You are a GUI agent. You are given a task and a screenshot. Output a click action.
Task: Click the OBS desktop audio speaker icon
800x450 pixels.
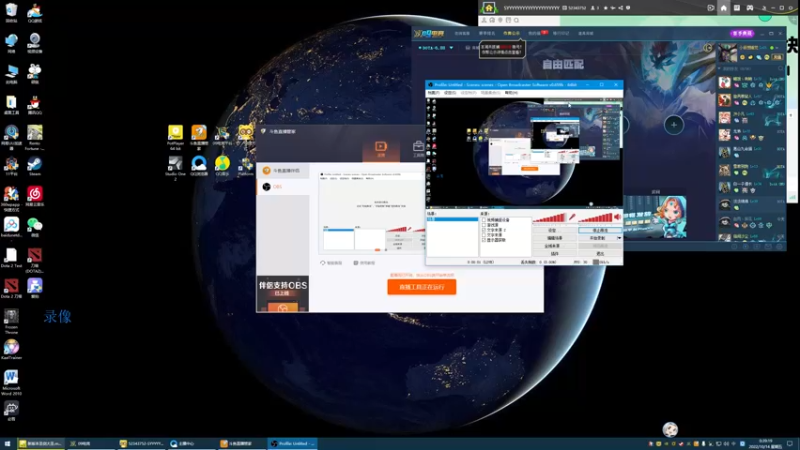click(617, 217)
